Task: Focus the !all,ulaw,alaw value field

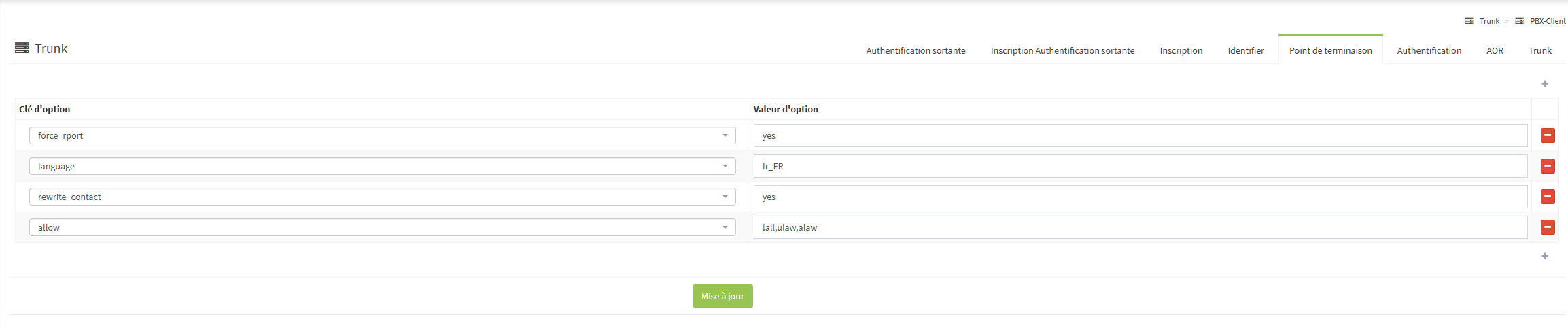Action: pyautogui.click(x=1140, y=227)
